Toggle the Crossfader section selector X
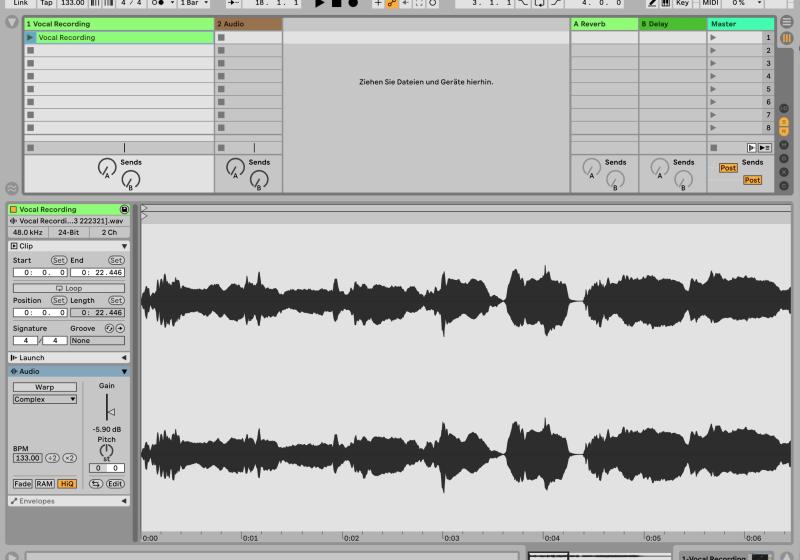This screenshot has height=560, width=800. [784, 172]
